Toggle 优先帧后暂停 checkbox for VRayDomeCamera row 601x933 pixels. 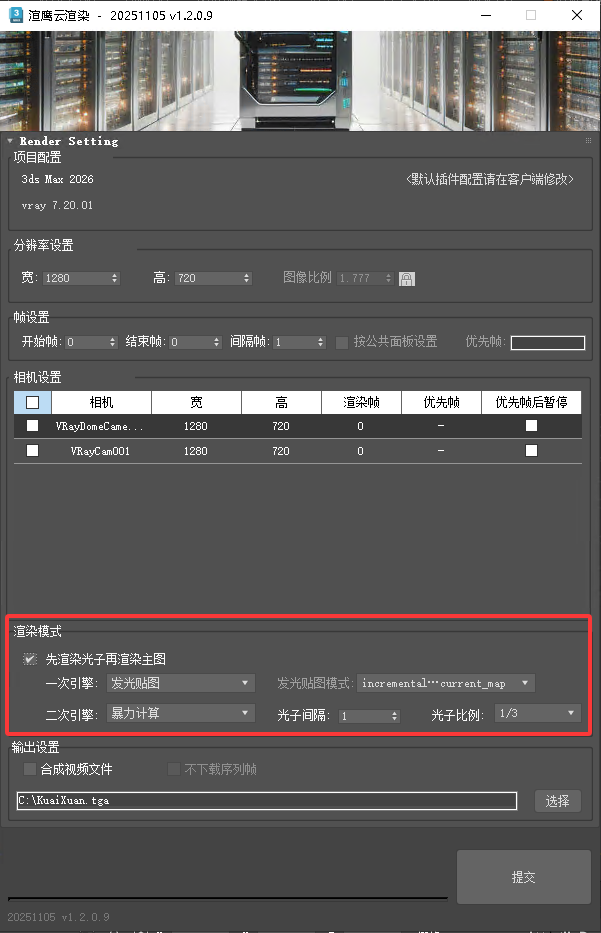[x=531, y=425]
